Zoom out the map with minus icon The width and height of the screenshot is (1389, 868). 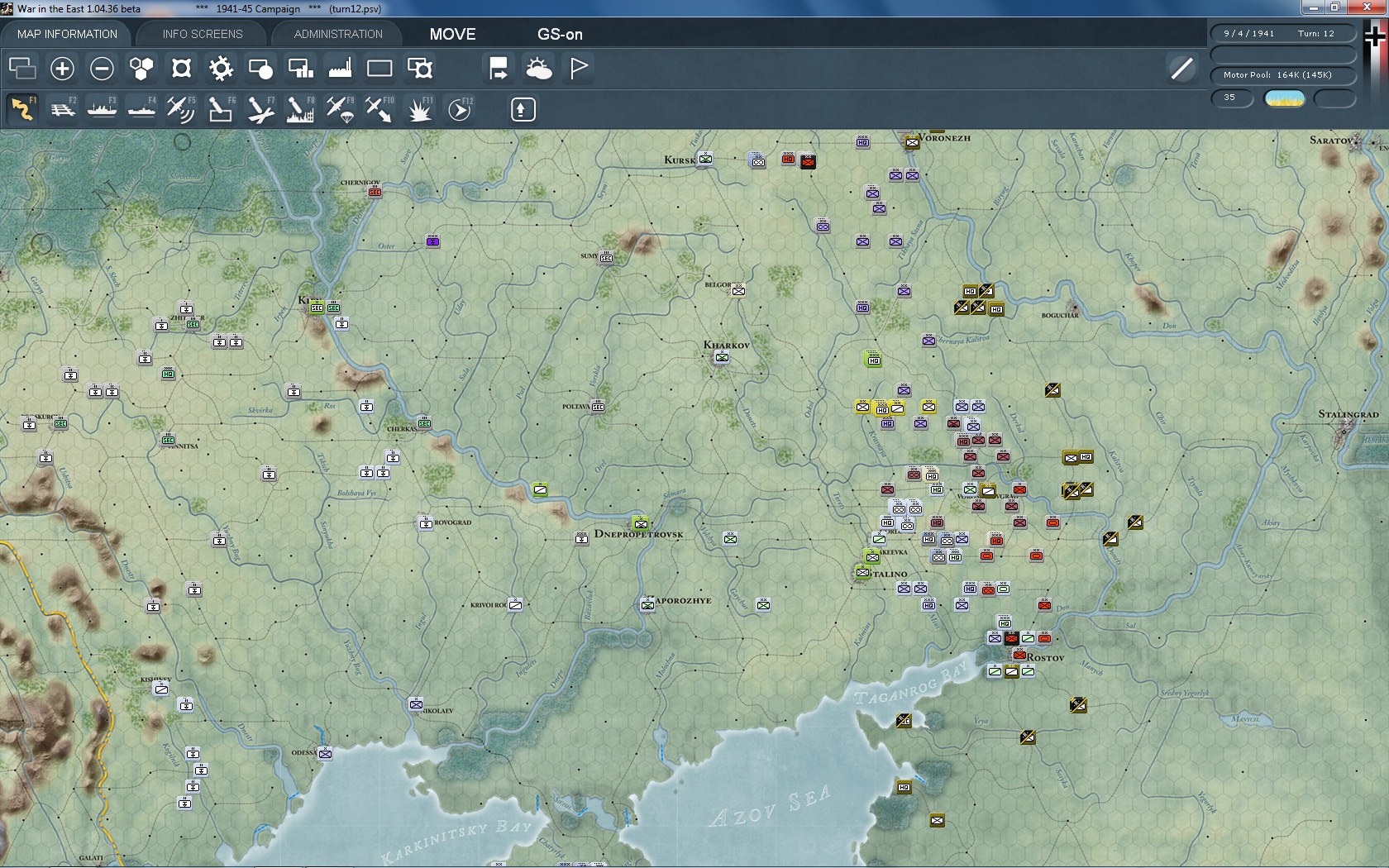102,68
